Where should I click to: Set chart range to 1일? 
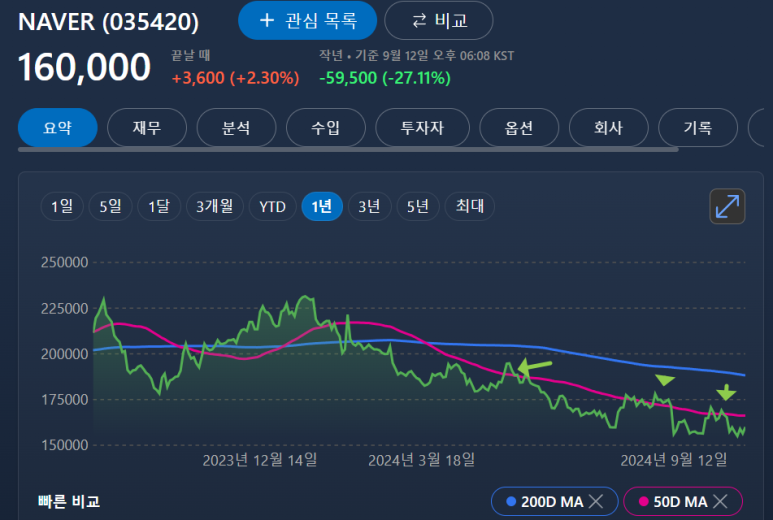(x=62, y=206)
